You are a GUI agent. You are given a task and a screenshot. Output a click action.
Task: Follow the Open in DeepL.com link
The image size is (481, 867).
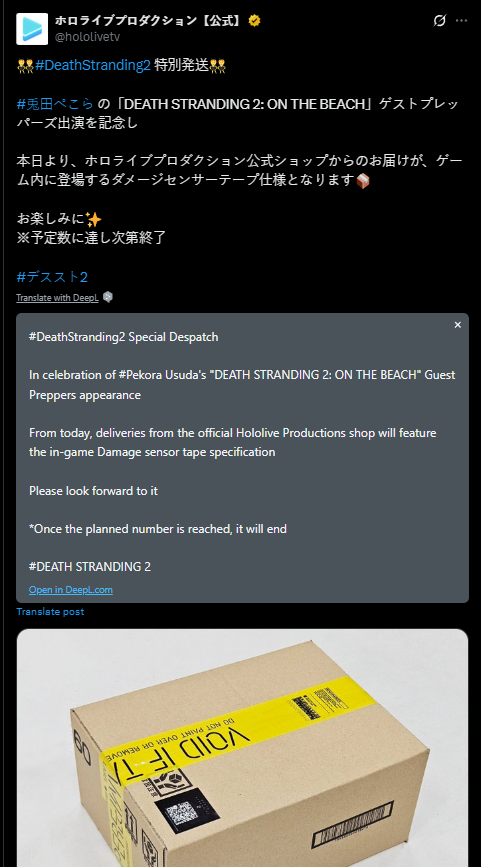[x=71, y=589]
